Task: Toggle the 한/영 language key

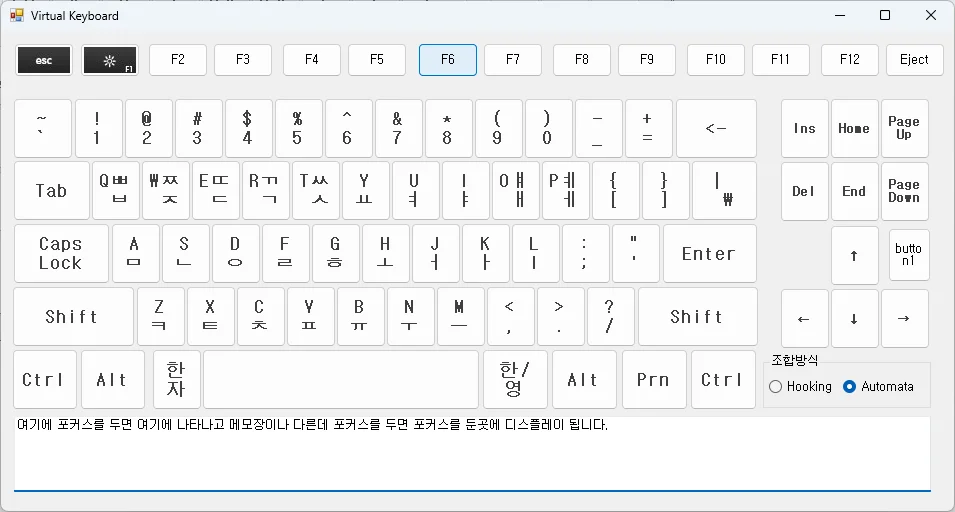Action: (515, 379)
